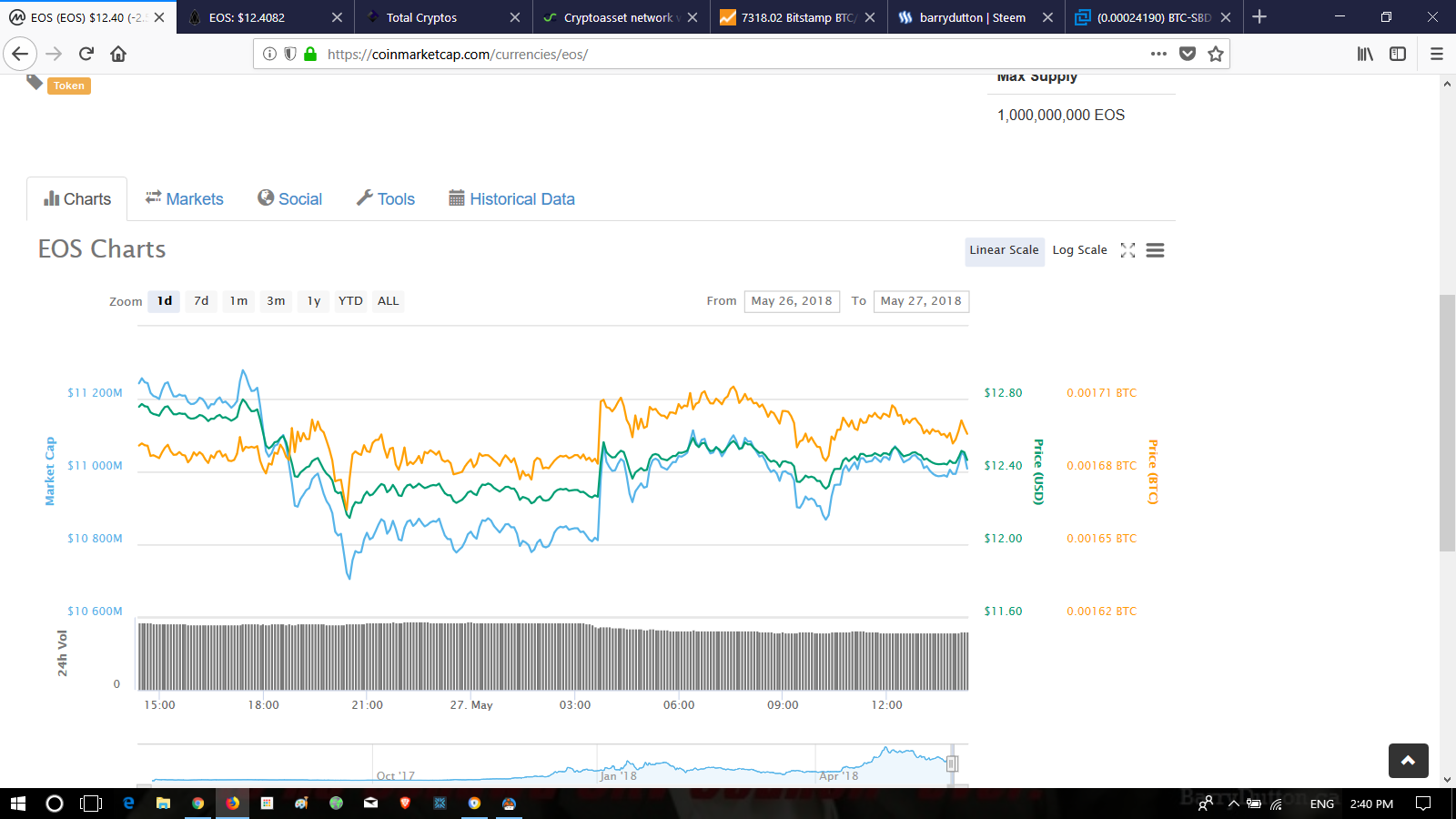1456x819 pixels.
Task: Click the page vertical scrollbar thumb
Action: coord(1447,422)
